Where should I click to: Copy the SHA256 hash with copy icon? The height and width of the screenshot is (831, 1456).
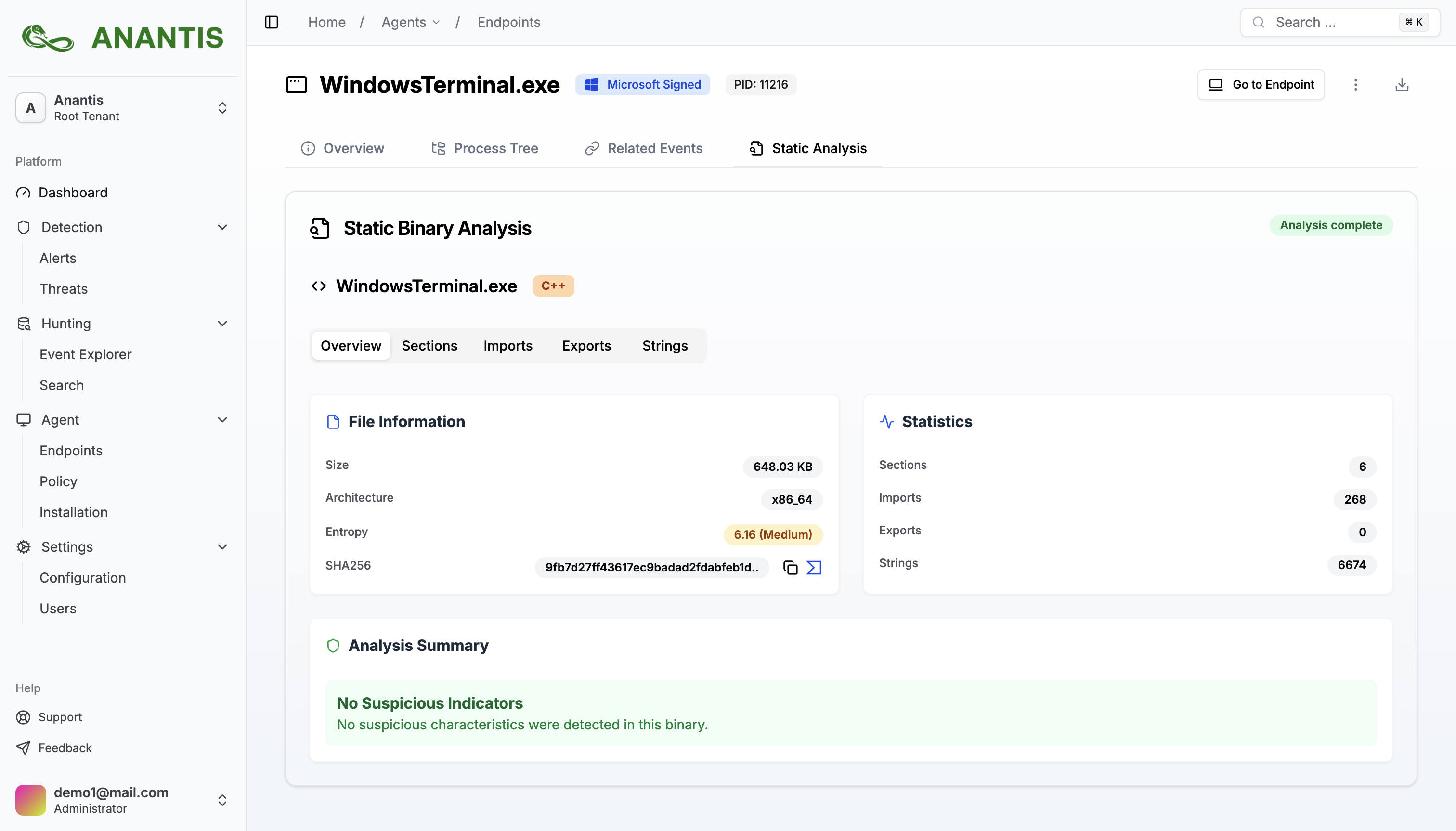791,567
